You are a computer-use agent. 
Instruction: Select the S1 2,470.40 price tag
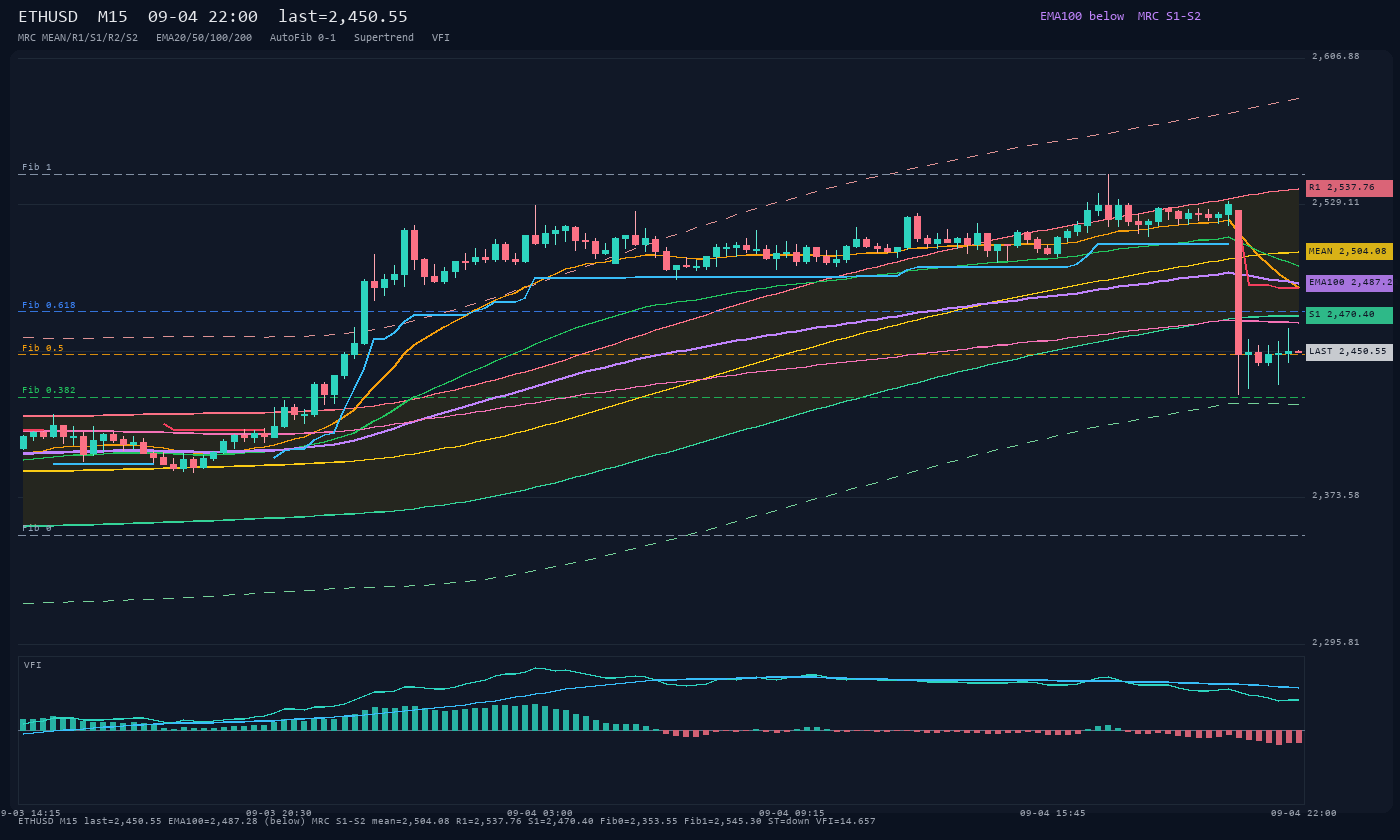1349,315
